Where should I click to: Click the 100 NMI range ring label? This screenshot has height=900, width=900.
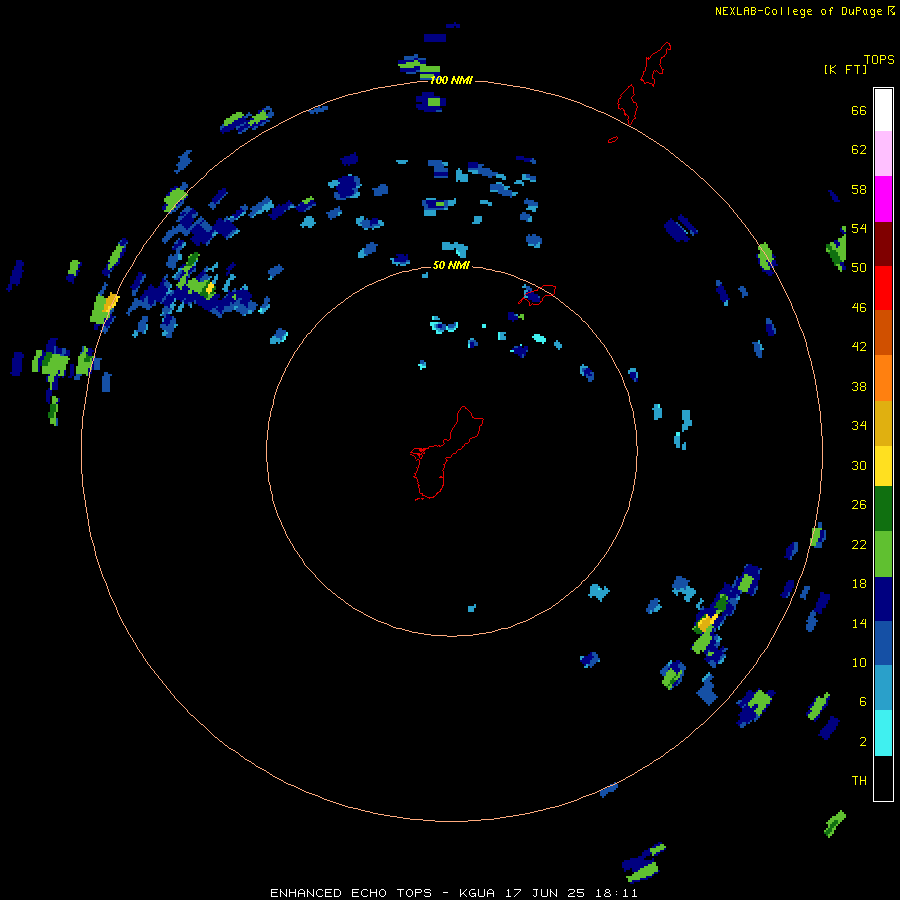(x=451, y=80)
